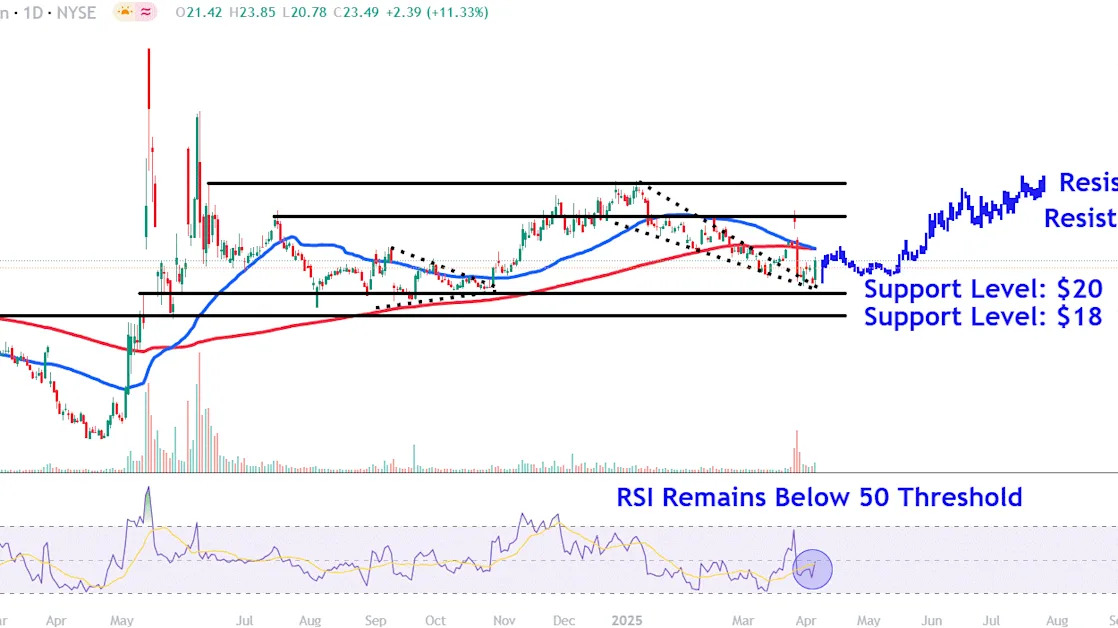Click the Oct label on time axis
The height and width of the screenshot is (628, 1118).
click(436, 621)
